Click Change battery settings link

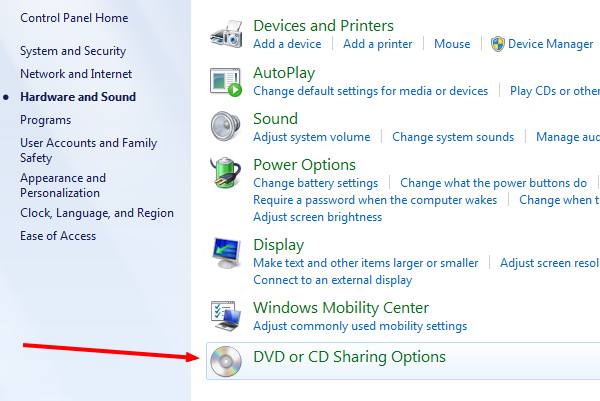tap(316, 183)
